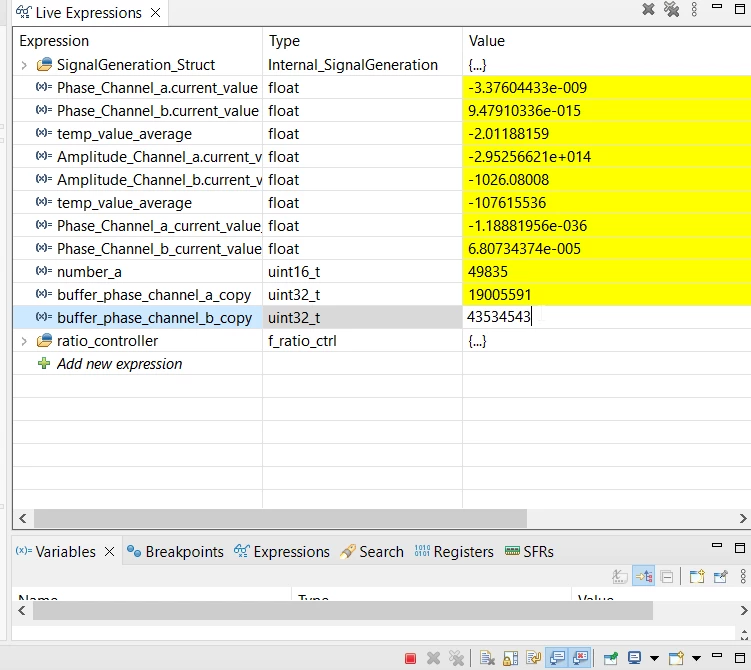Switch to the Breakpoints tab
This screenshot has height=670, width=751.
[x=175, y=552]
